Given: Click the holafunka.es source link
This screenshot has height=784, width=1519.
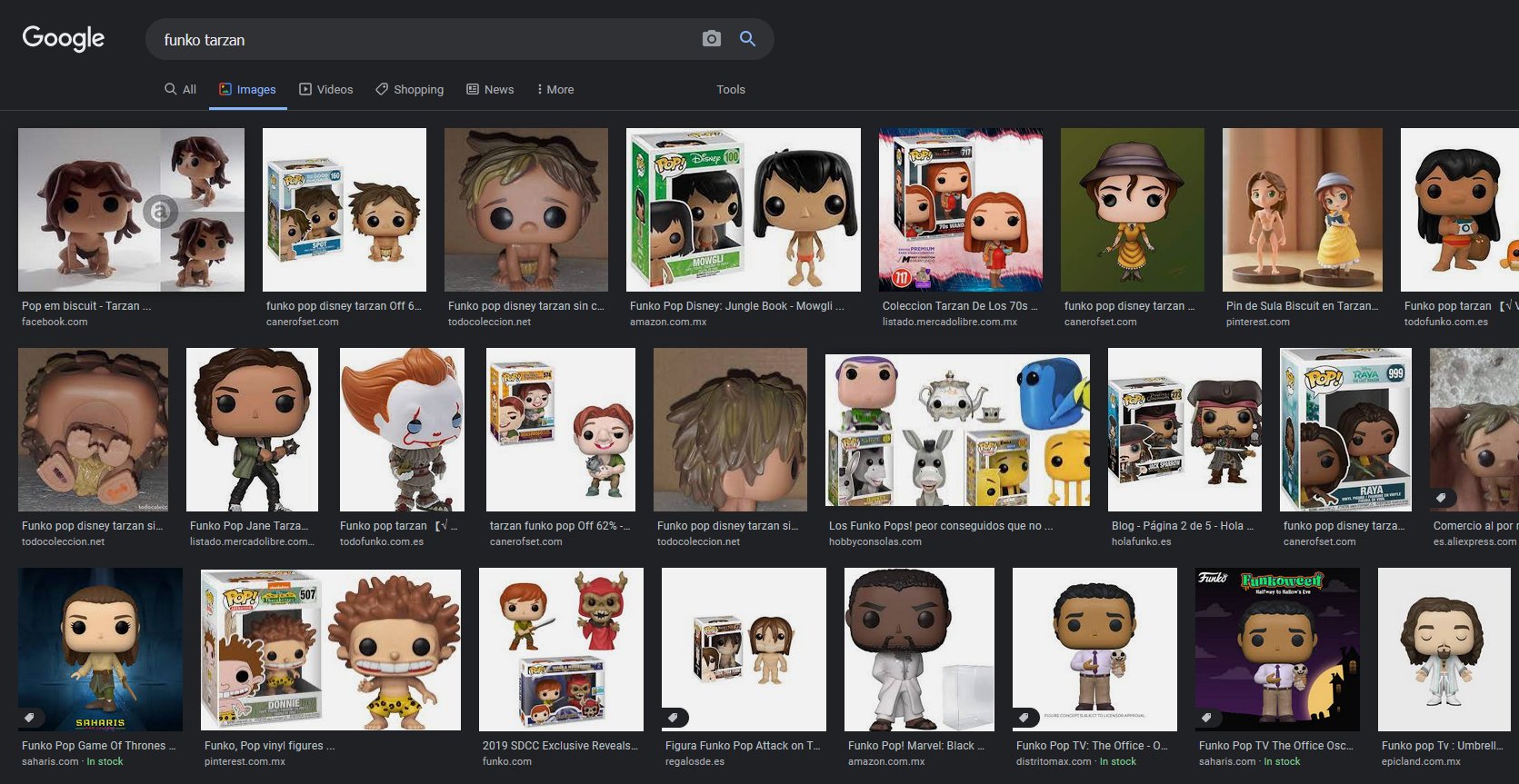Looking at the screenshot, I should (1141, 541).
